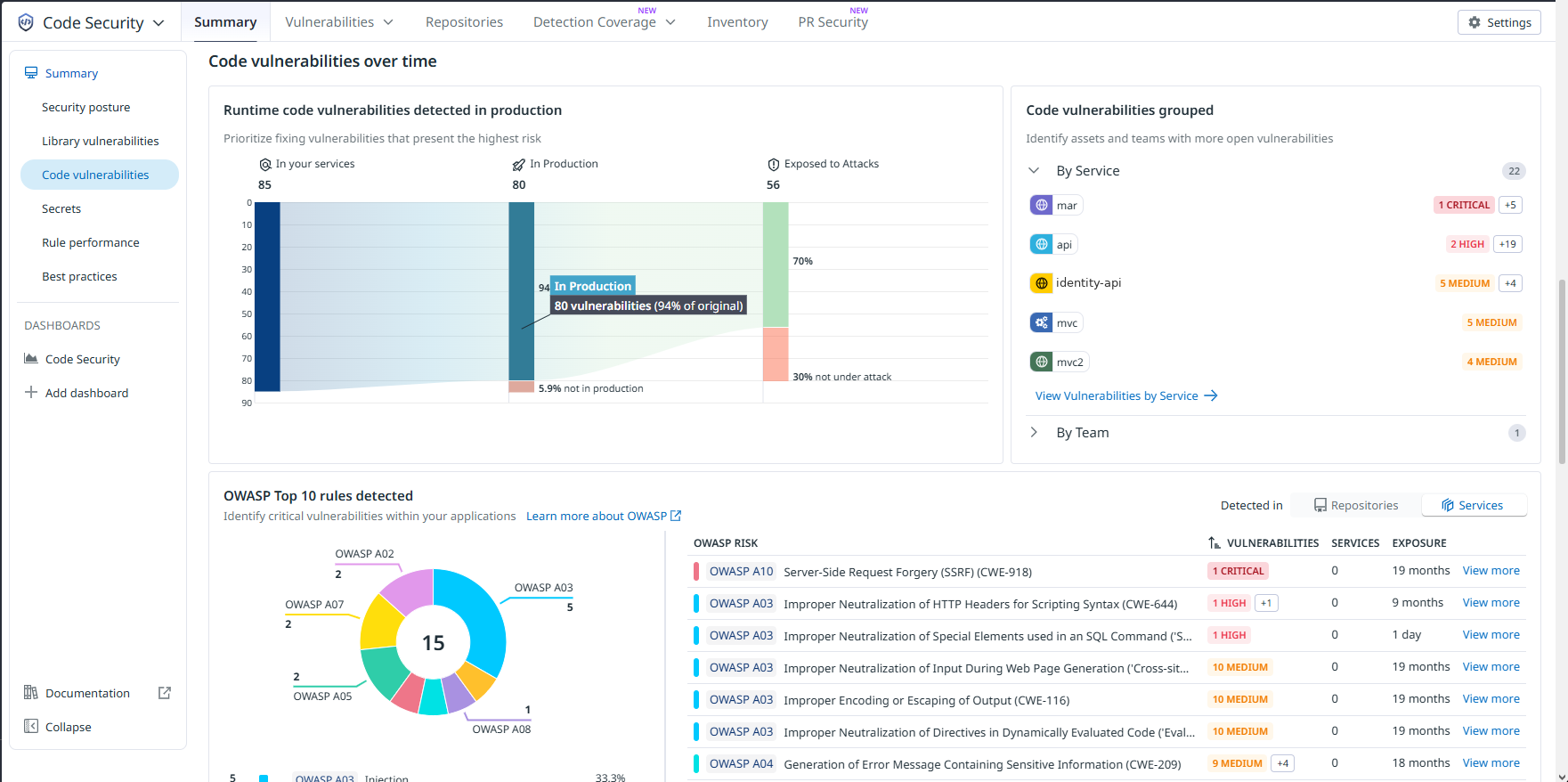Open Secrets in sidebar
Screen dimensions: 1568x782
coord(61,208)
